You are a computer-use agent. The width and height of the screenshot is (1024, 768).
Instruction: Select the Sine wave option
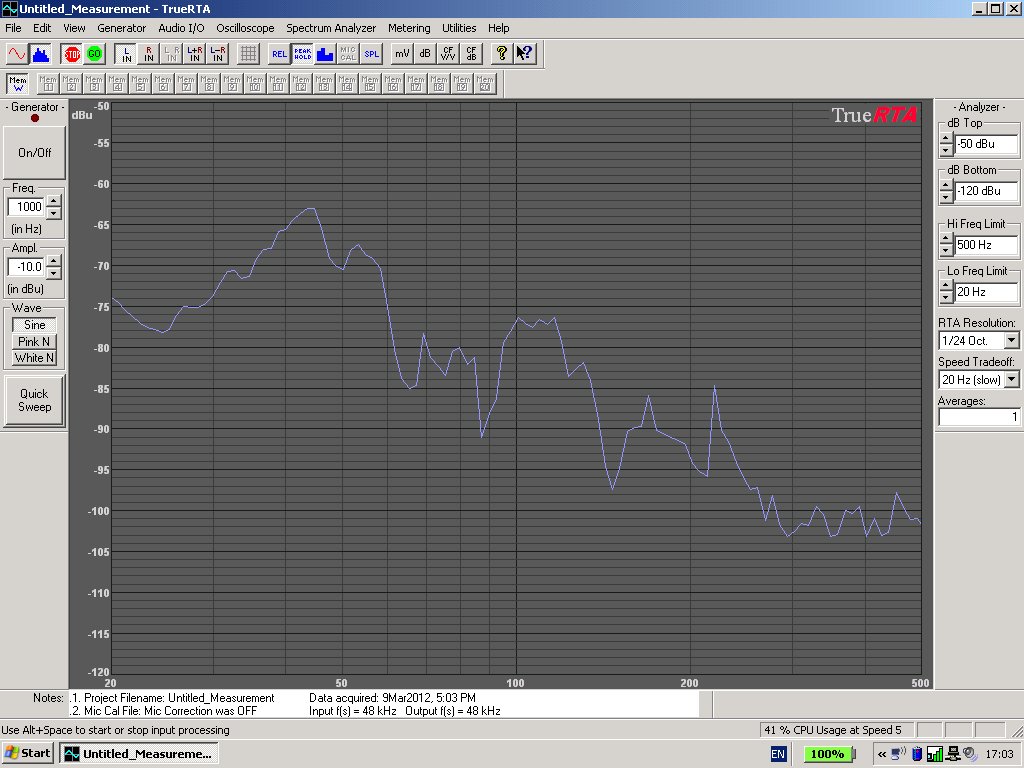[x=35, y=325]
